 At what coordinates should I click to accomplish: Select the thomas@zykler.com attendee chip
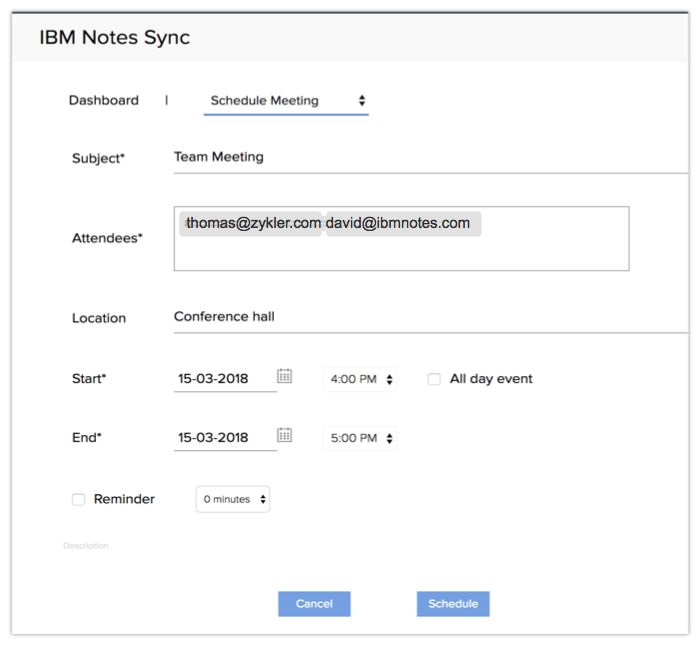point(252,223)
